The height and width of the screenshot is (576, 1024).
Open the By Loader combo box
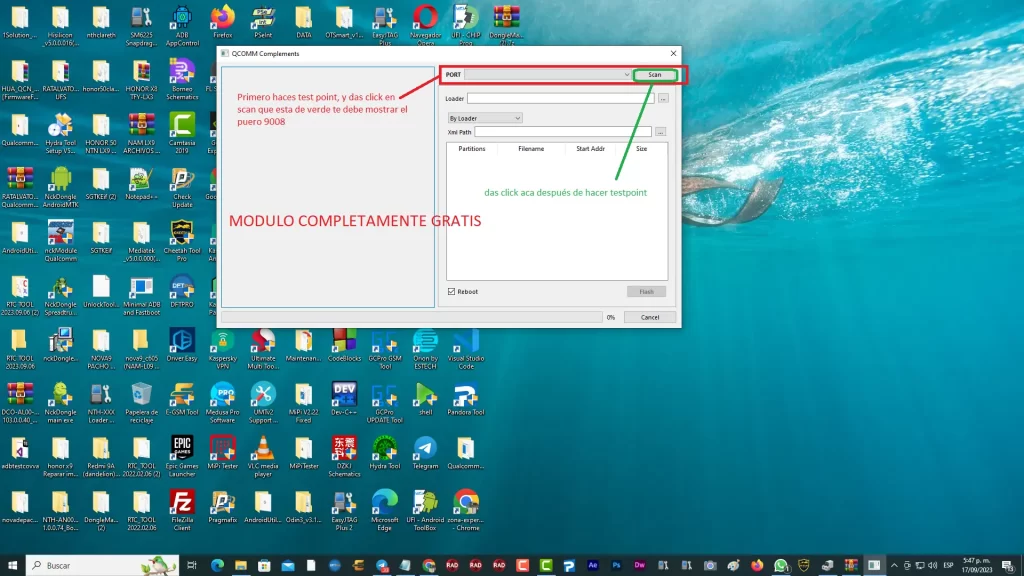point(485,118)
